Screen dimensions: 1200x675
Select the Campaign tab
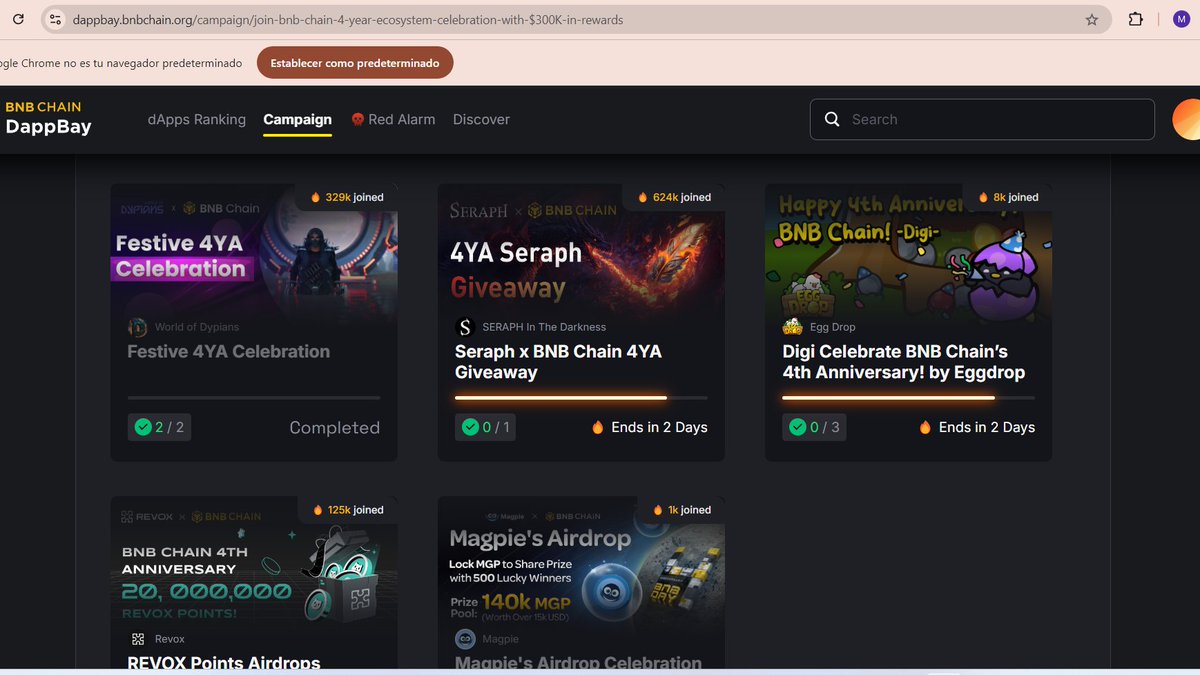pyautogui.click(x=298, y=119)
